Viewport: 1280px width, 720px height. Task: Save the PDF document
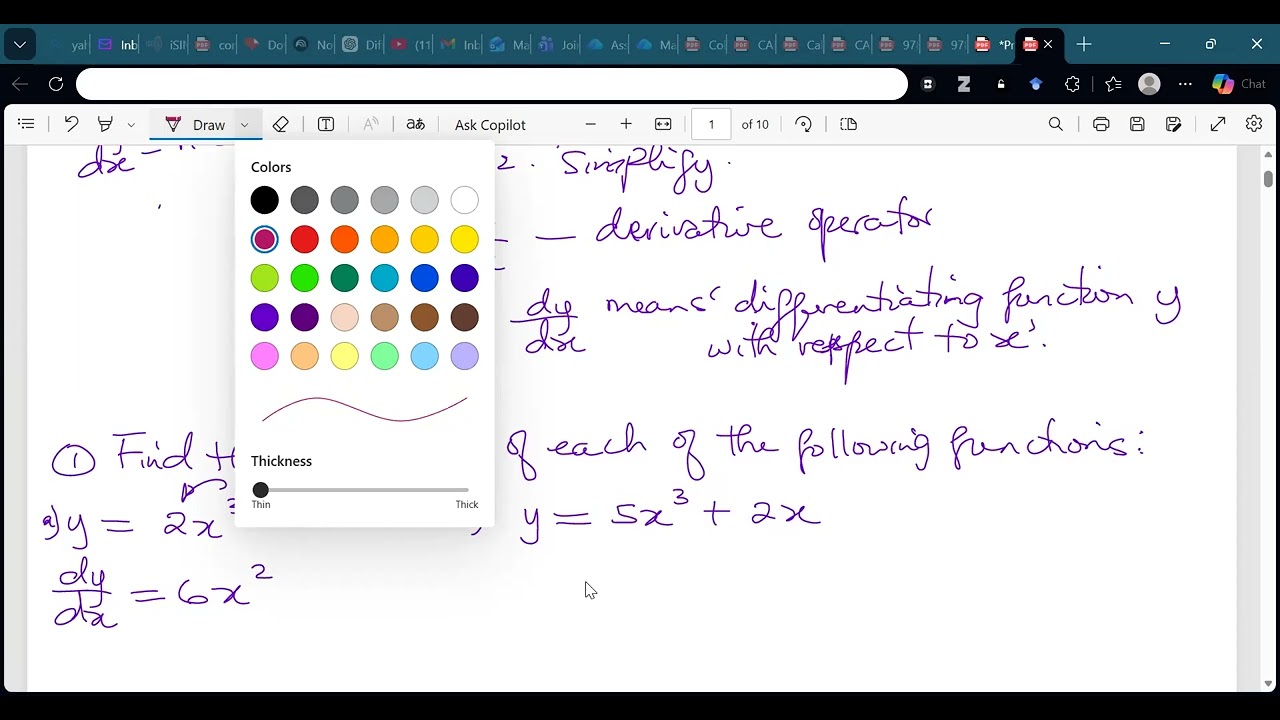(1137, 124)
